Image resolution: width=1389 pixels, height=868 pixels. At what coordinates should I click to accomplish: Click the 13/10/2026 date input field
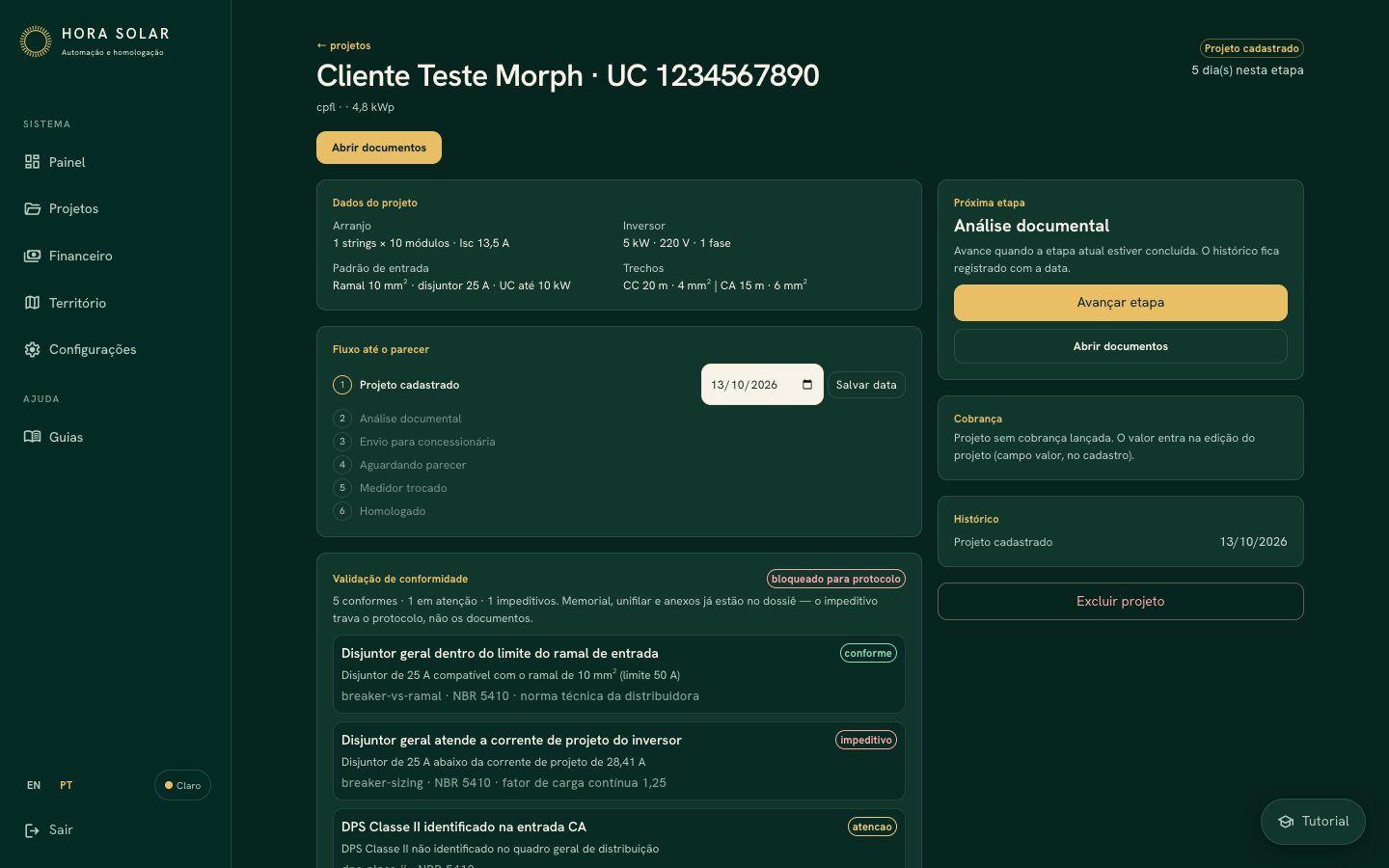(x=762, y=385)
